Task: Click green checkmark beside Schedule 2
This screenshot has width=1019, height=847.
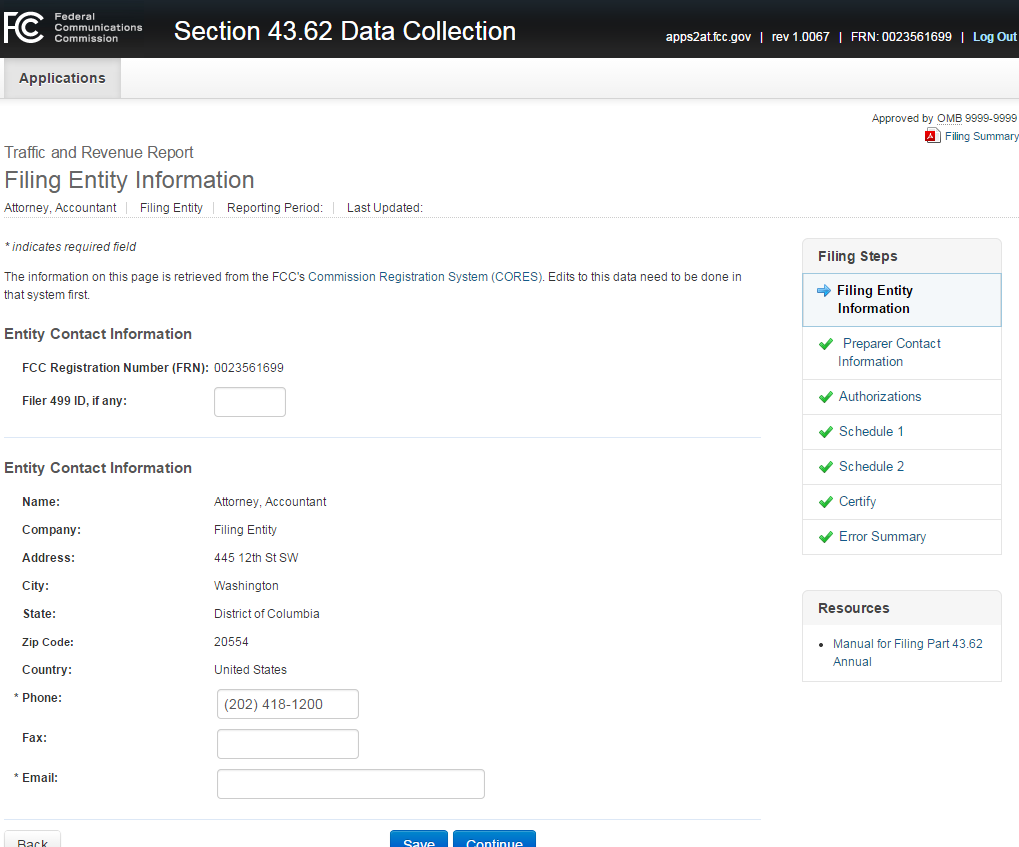Action: 825,467
